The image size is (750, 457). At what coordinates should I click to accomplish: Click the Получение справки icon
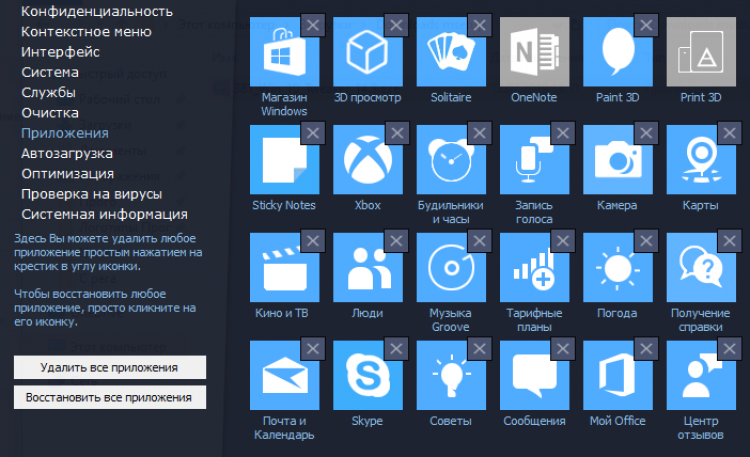[701, 268]
